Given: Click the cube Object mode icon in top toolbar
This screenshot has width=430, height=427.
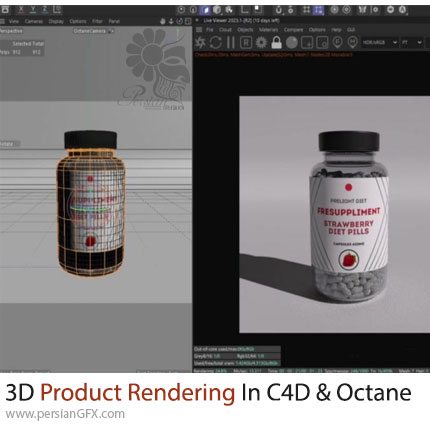Looking at the screenshot, I should [x=217, y=10].
